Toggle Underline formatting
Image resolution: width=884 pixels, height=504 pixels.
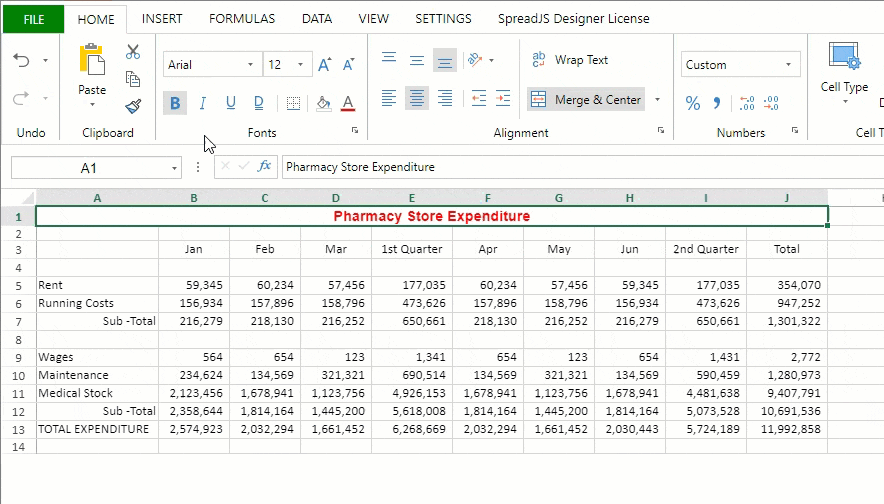tap(231, 103)
